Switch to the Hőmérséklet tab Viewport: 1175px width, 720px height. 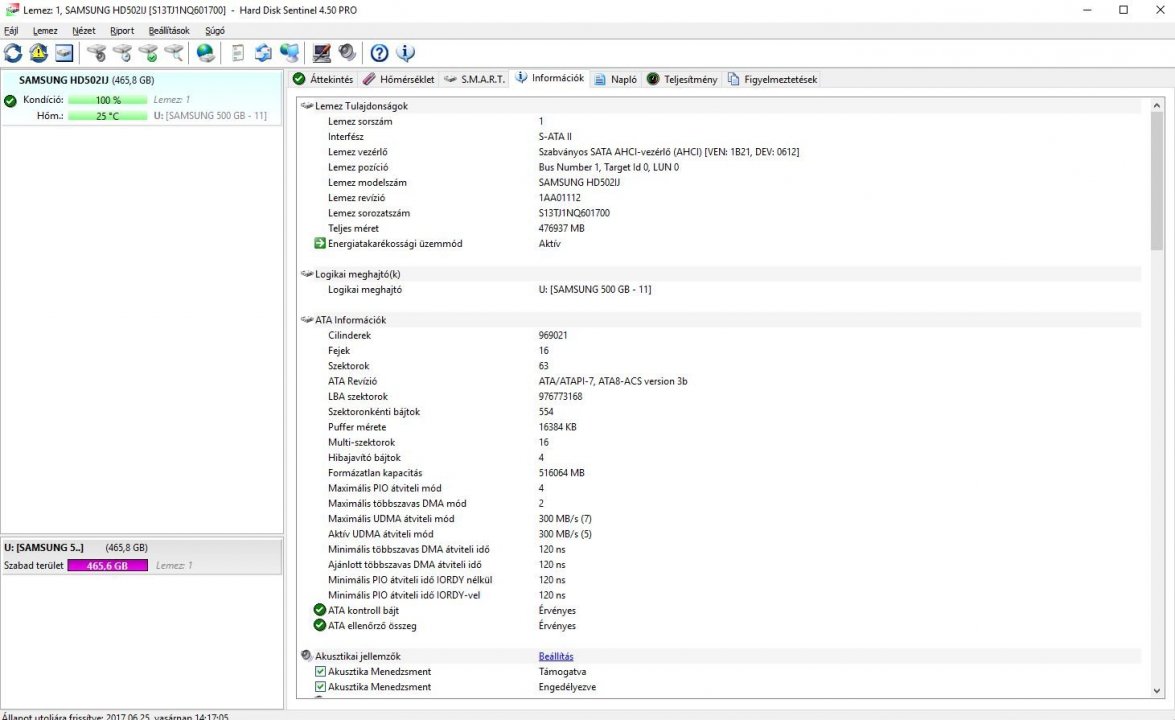point(399,79)
